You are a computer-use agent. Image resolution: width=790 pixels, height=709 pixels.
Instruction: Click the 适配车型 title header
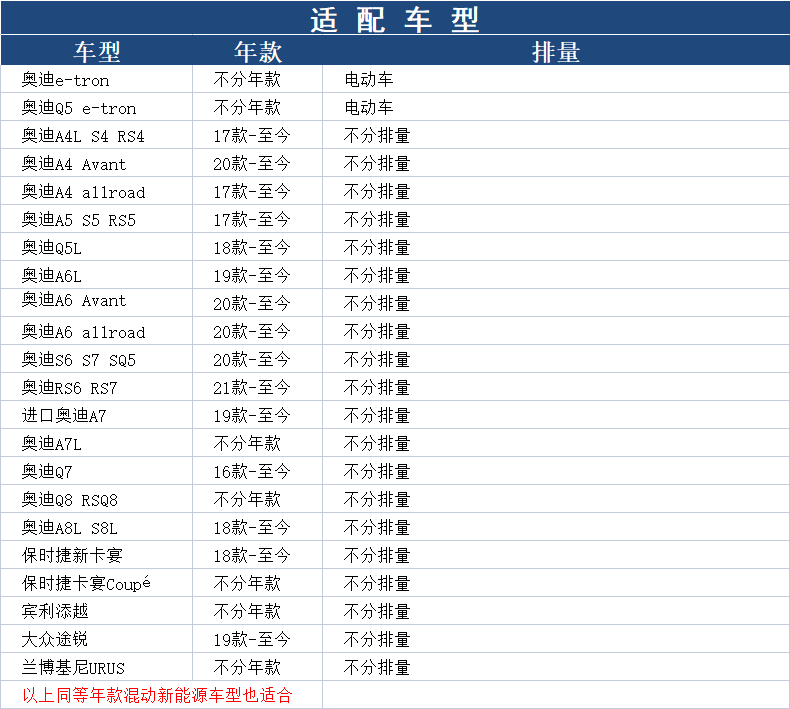tap(394, 20)
